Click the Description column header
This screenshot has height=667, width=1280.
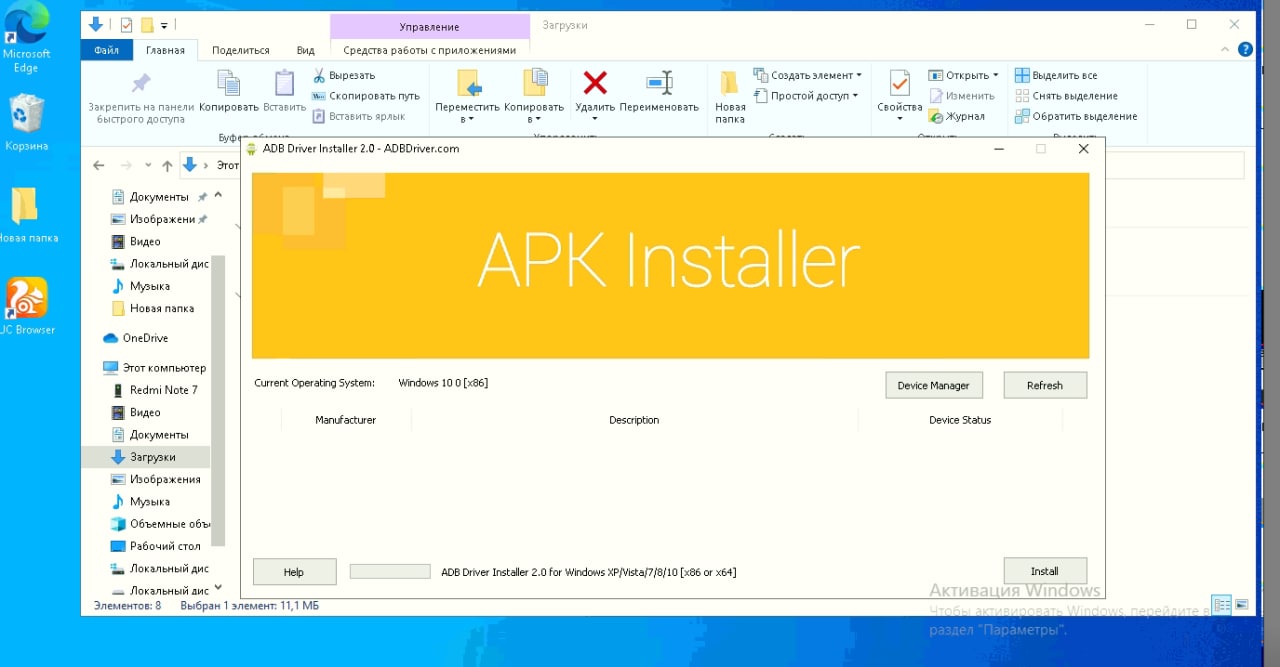634,420
